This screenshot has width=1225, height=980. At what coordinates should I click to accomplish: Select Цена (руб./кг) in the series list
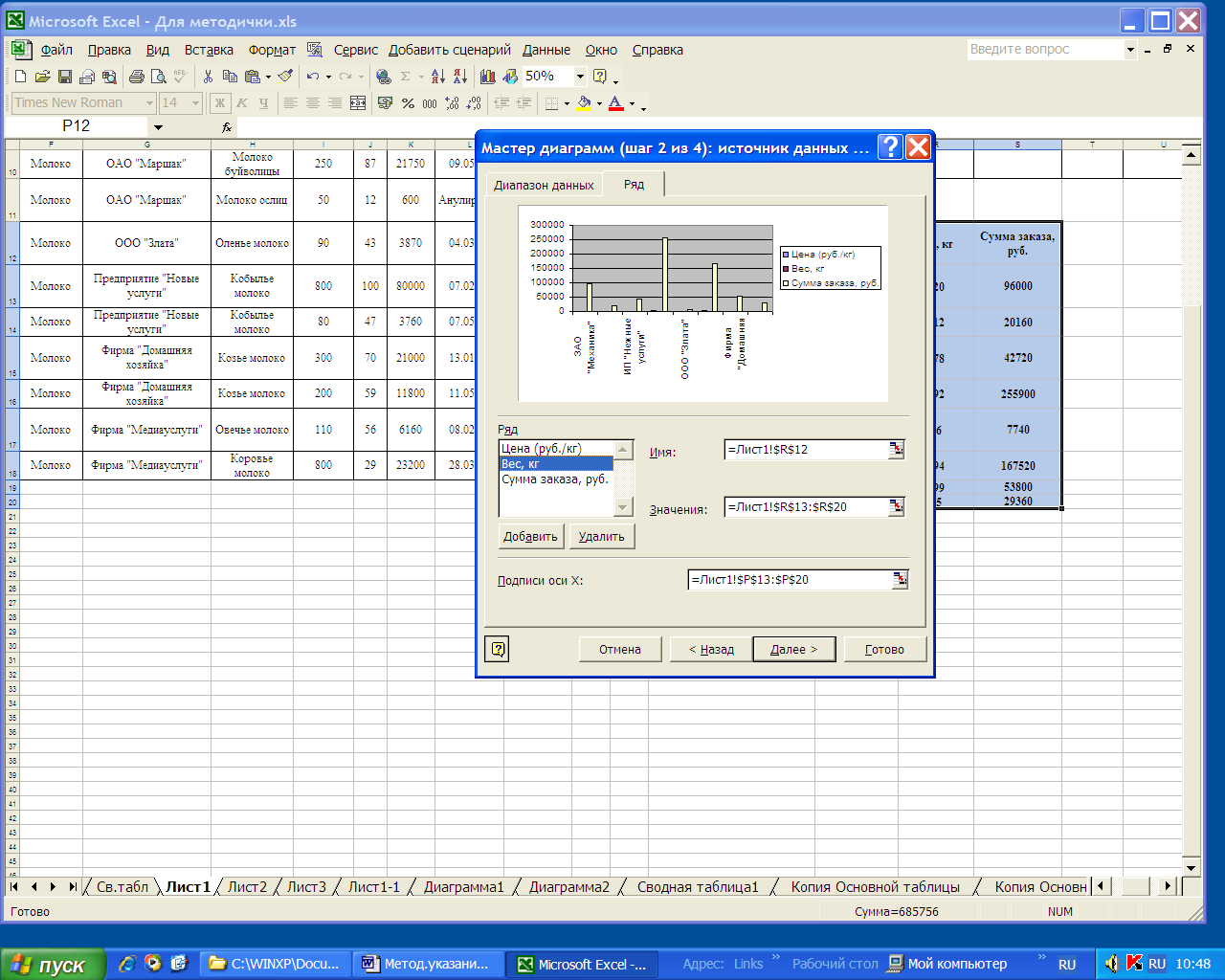tap(556, 448)
